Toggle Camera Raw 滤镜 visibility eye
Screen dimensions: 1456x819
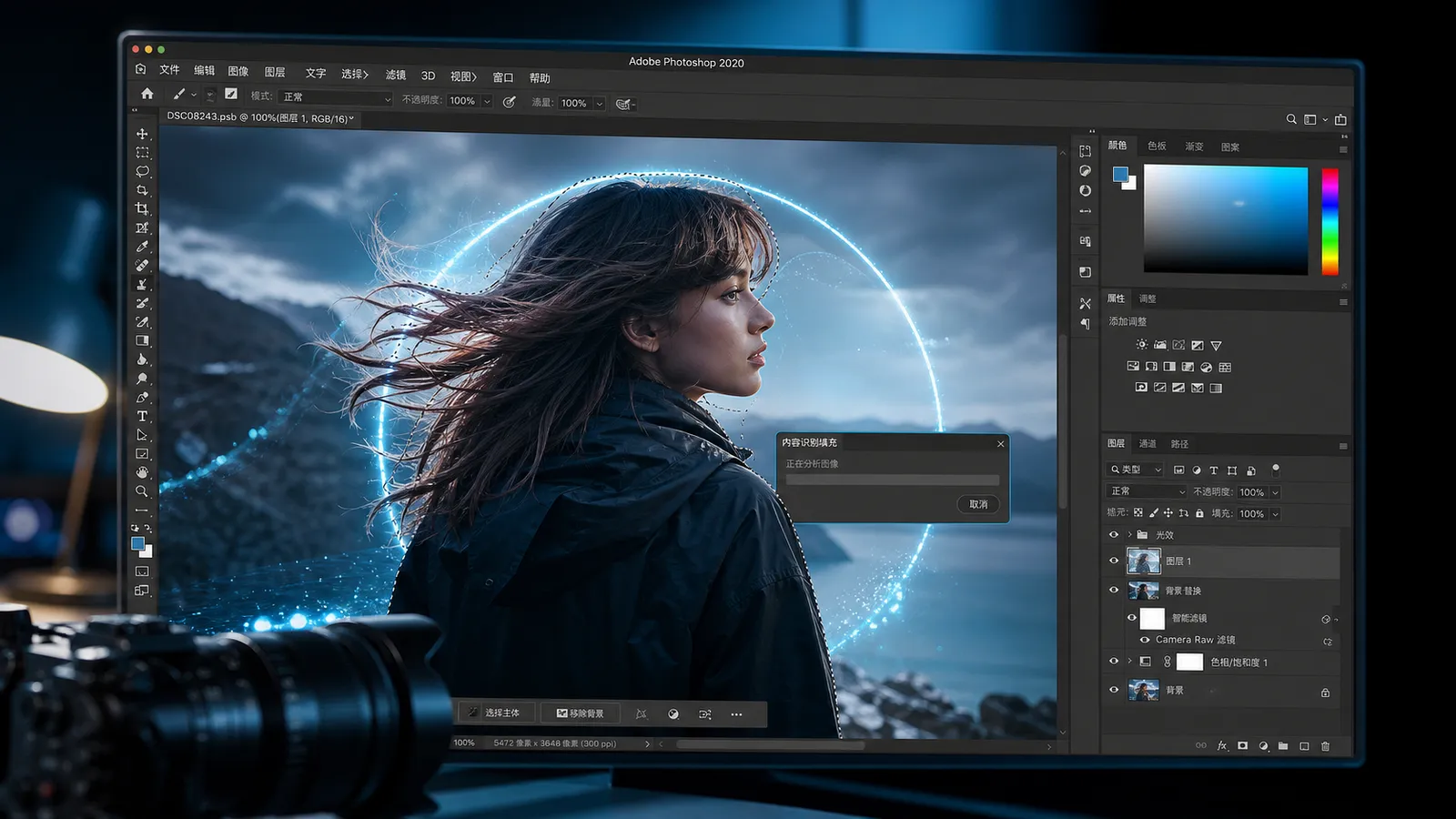pos(1145,640)
